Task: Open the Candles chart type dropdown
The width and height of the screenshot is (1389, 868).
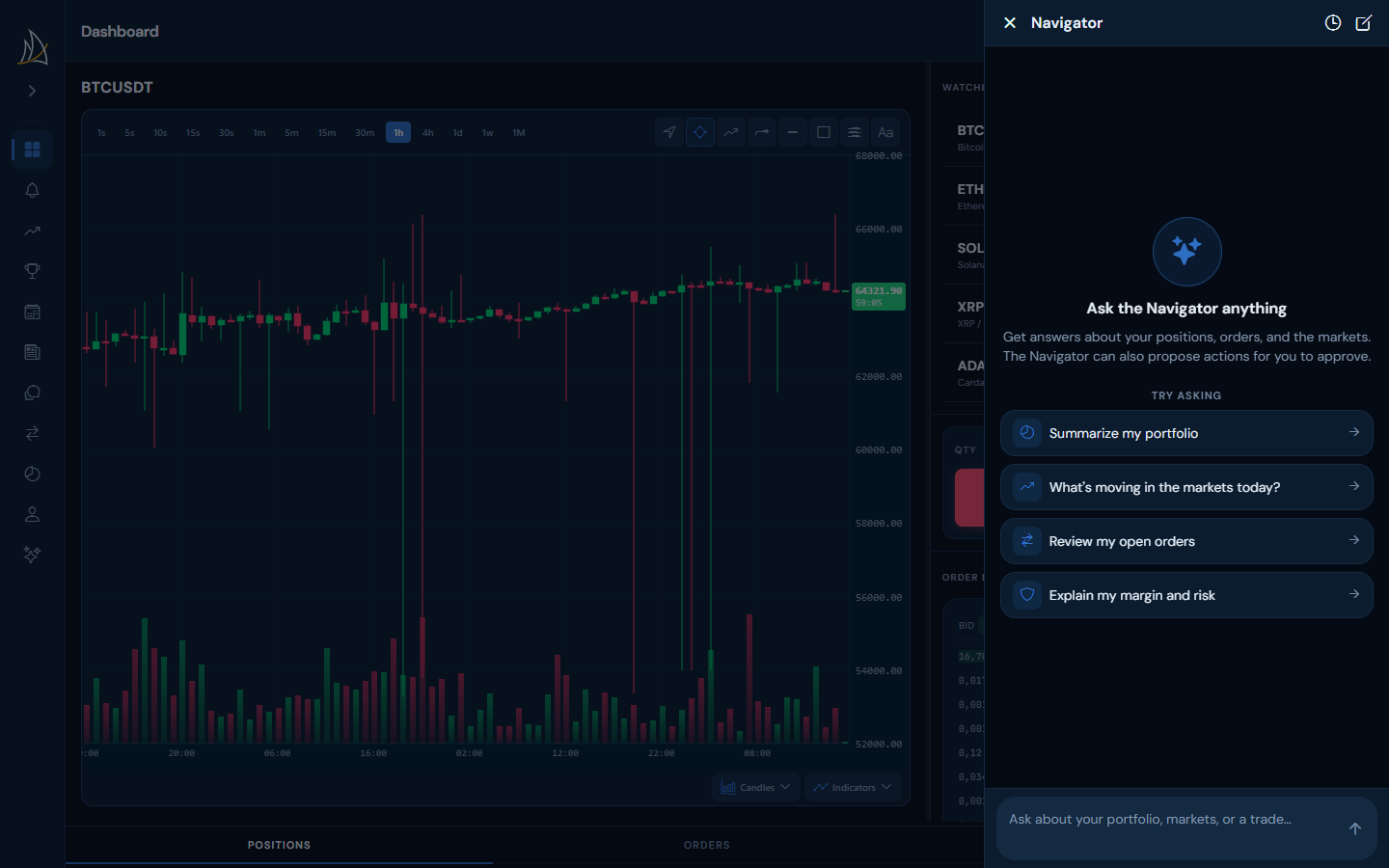Action: [755, 787]
